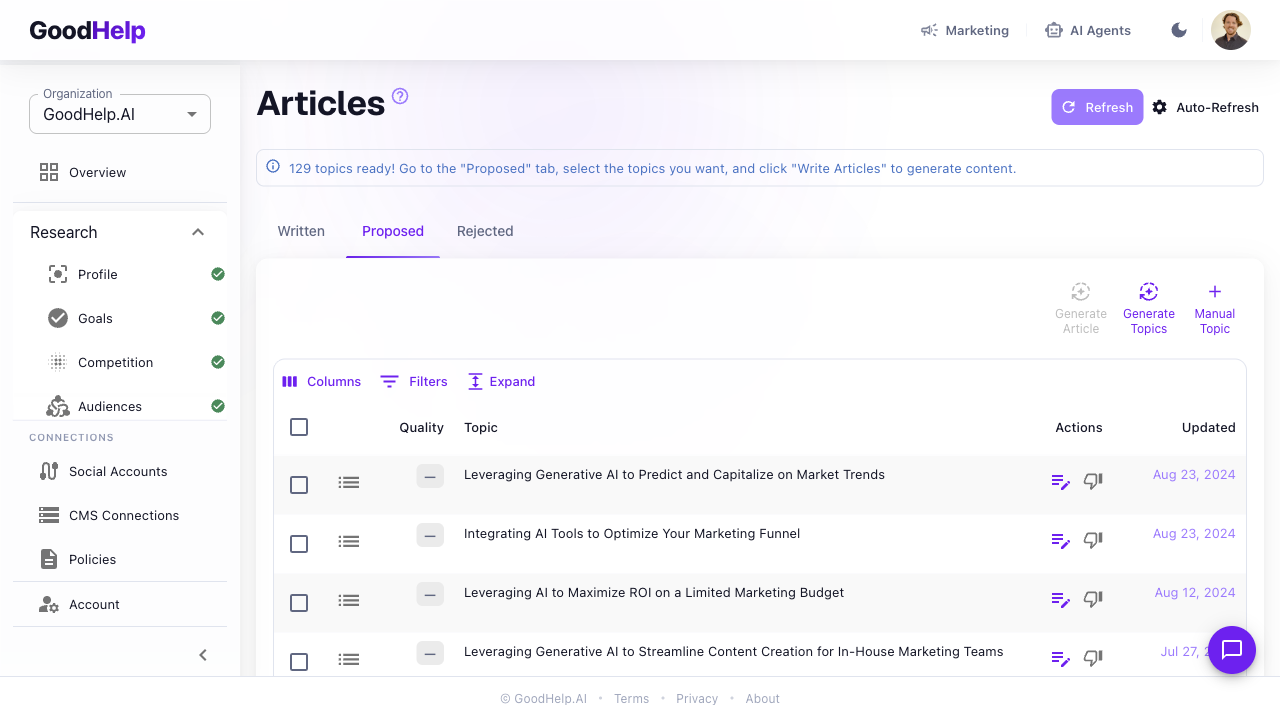
Task: Toggle dark mode with the moon icon
Action: [1179, 30]
